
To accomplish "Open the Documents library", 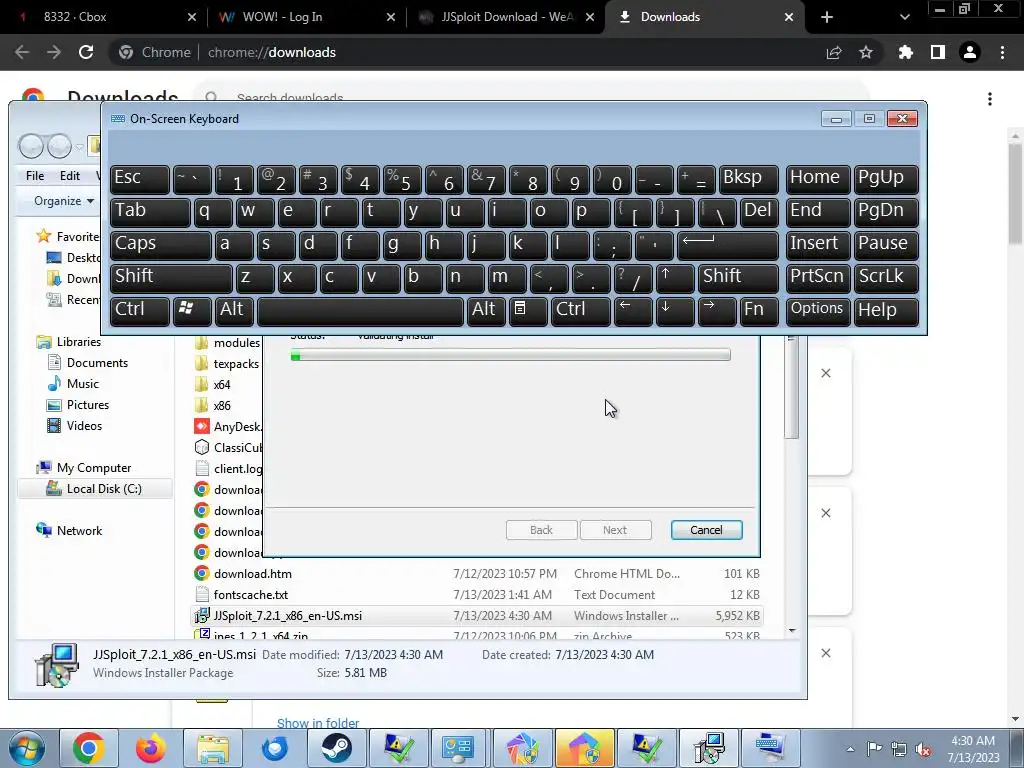I will 97,363.
